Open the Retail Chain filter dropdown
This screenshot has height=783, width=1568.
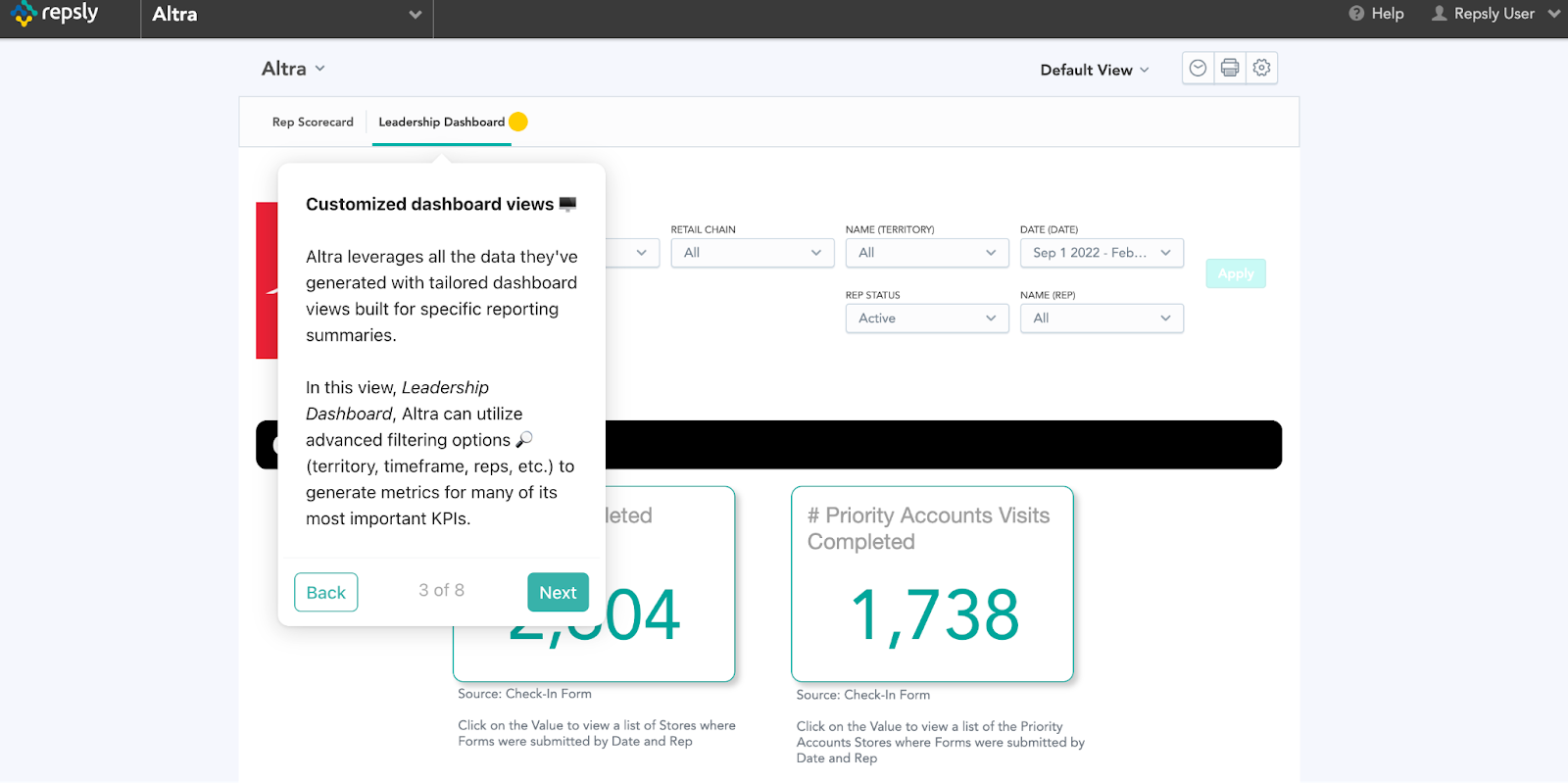coord(753,253)
